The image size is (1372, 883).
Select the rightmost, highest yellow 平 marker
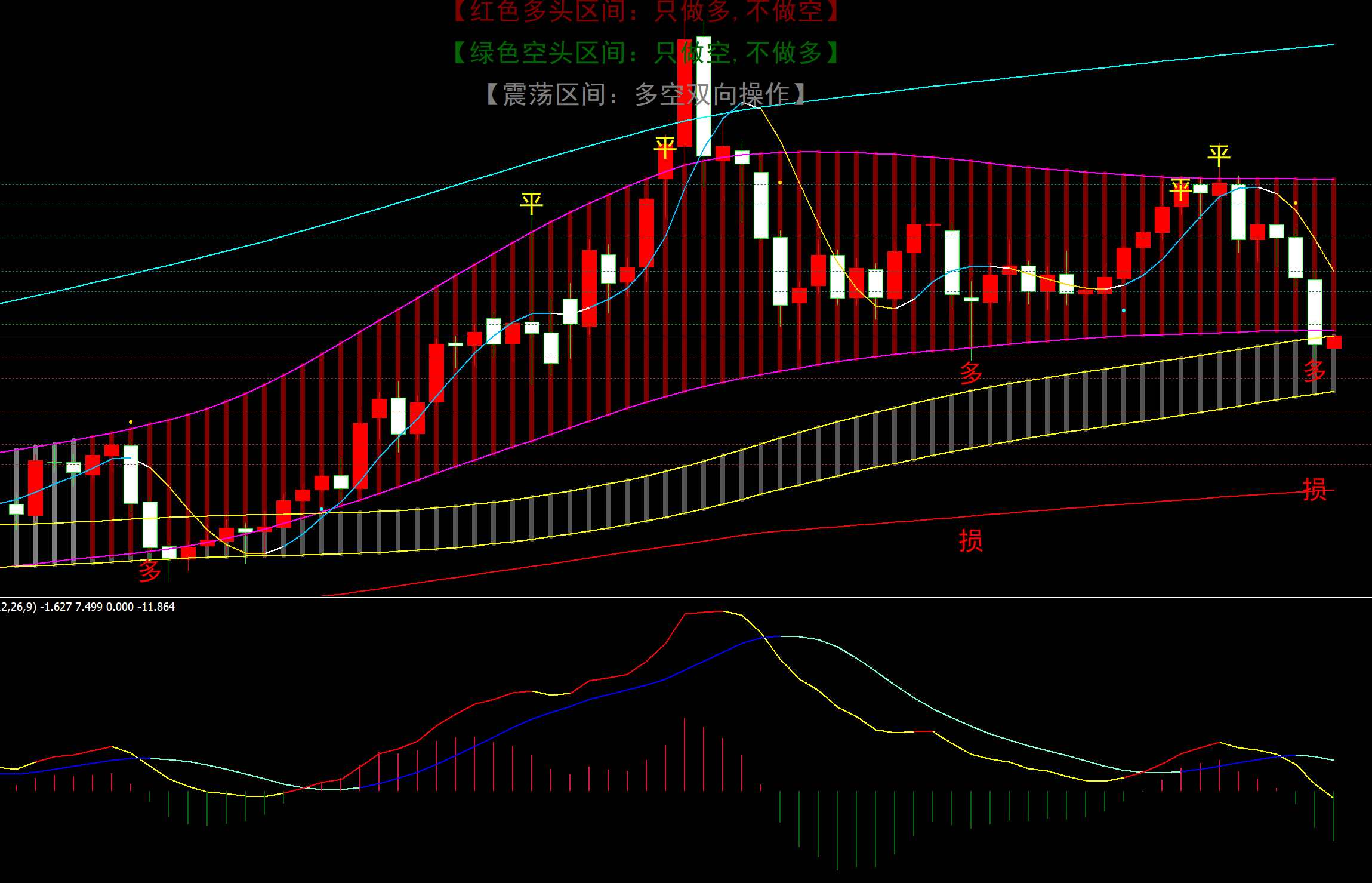tap(1219, 156)
